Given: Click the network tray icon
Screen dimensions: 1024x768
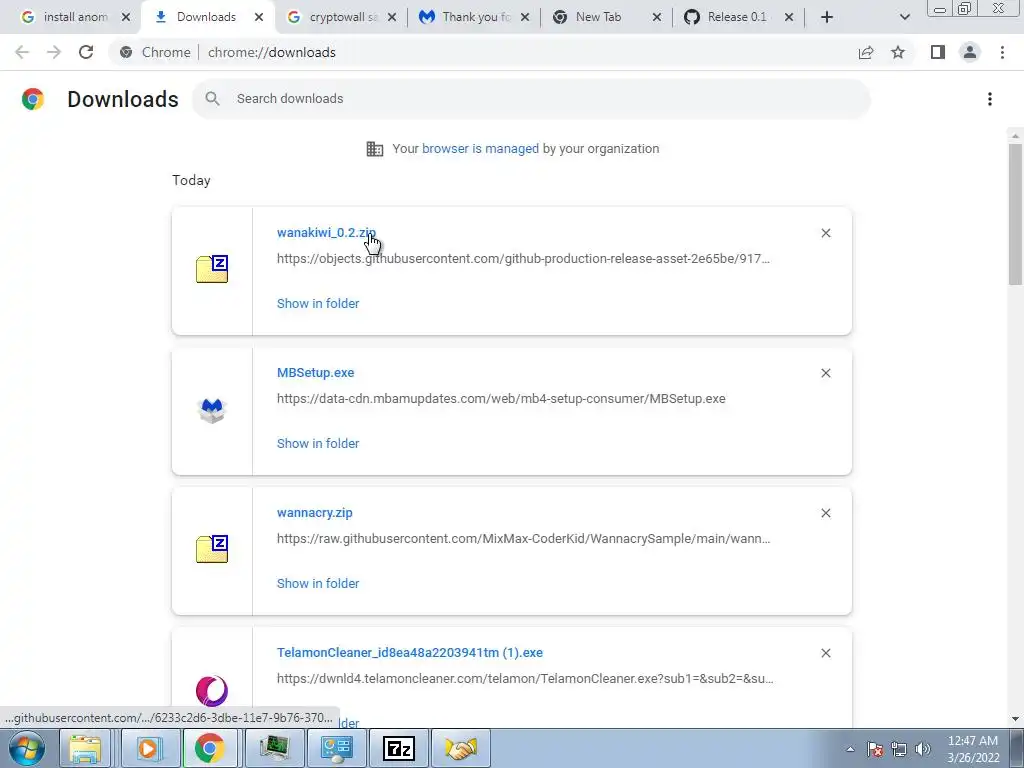Looking at the screenshot, I should point(899,749).
